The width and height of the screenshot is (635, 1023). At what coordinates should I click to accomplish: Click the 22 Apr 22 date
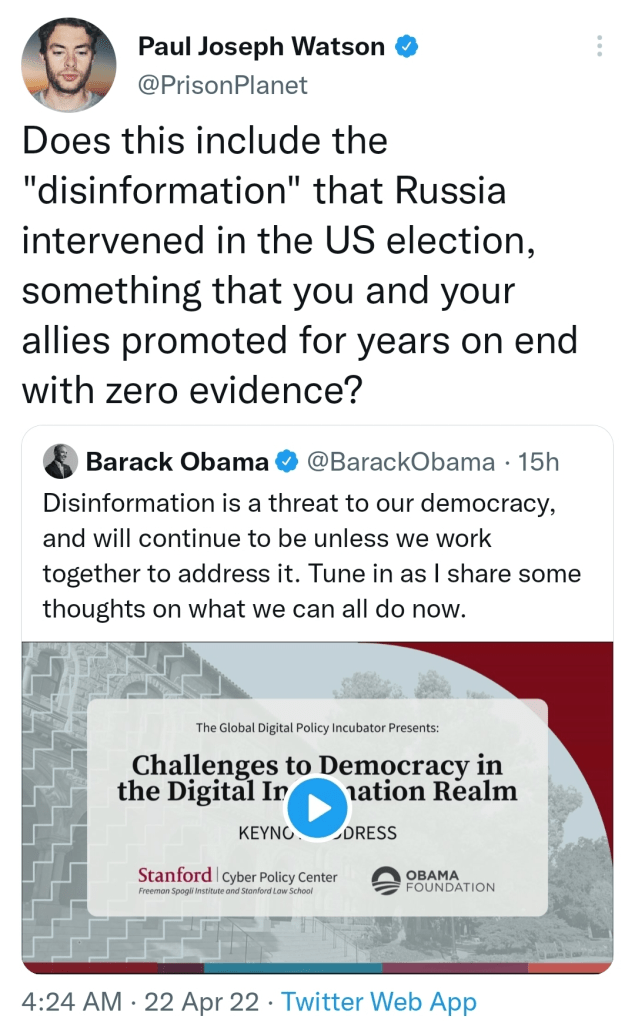pyautogui.click(x=200, y=1001)
